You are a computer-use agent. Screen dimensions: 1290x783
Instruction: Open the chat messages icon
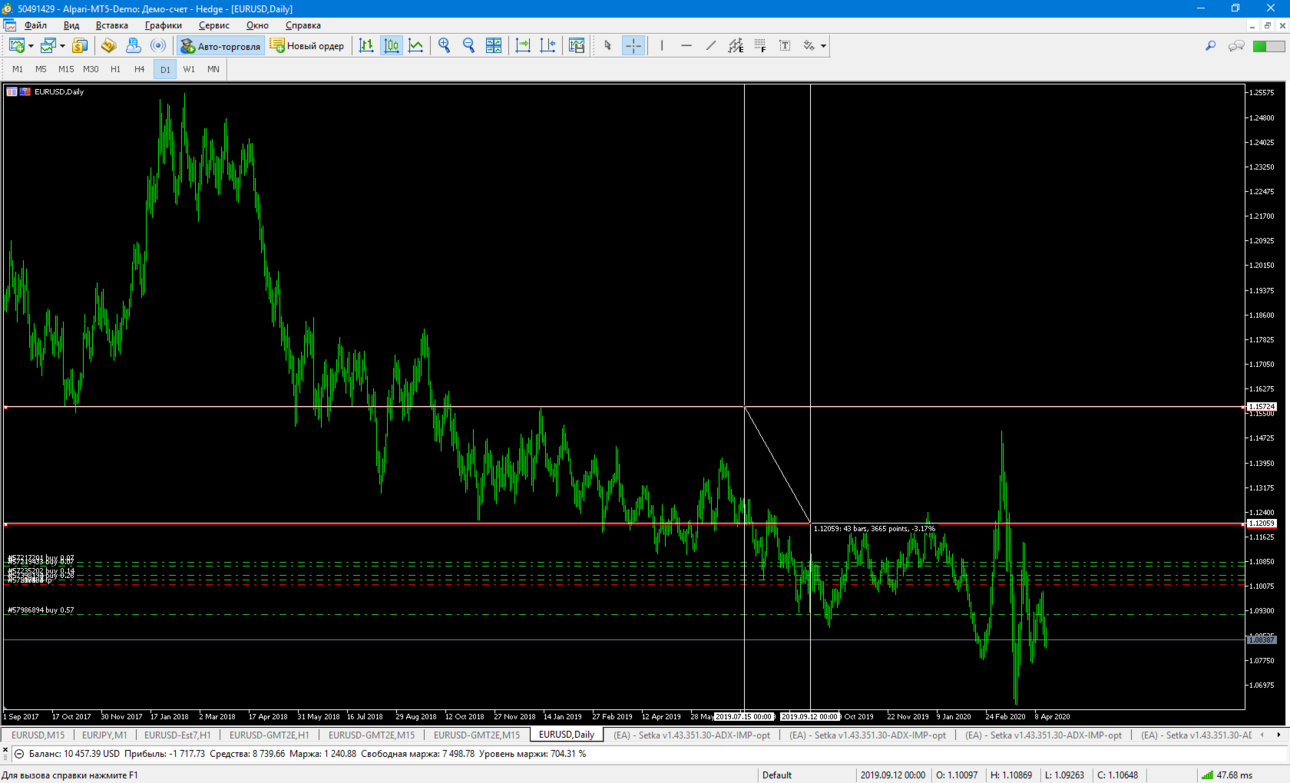(1237, 46)
